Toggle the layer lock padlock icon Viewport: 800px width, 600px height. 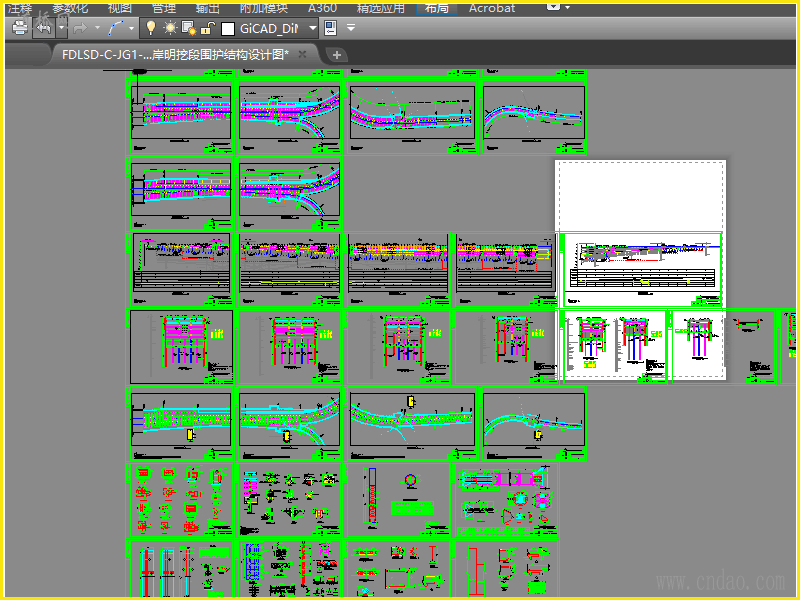(x=207, y=28)
